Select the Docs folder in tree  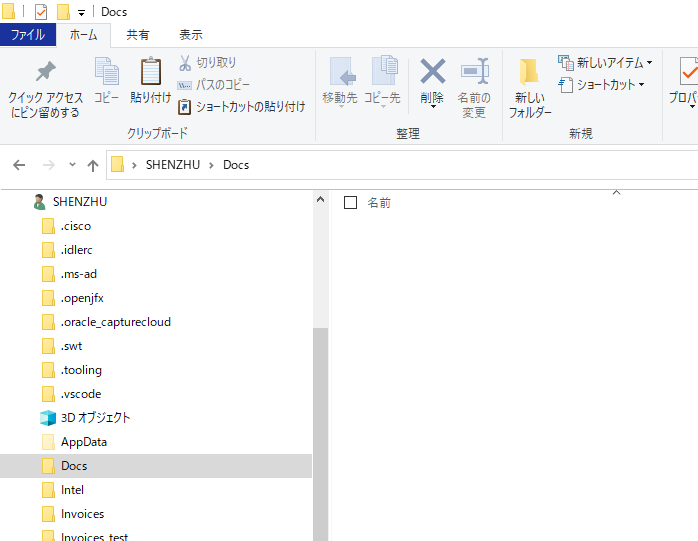click(x=156, y=466)
